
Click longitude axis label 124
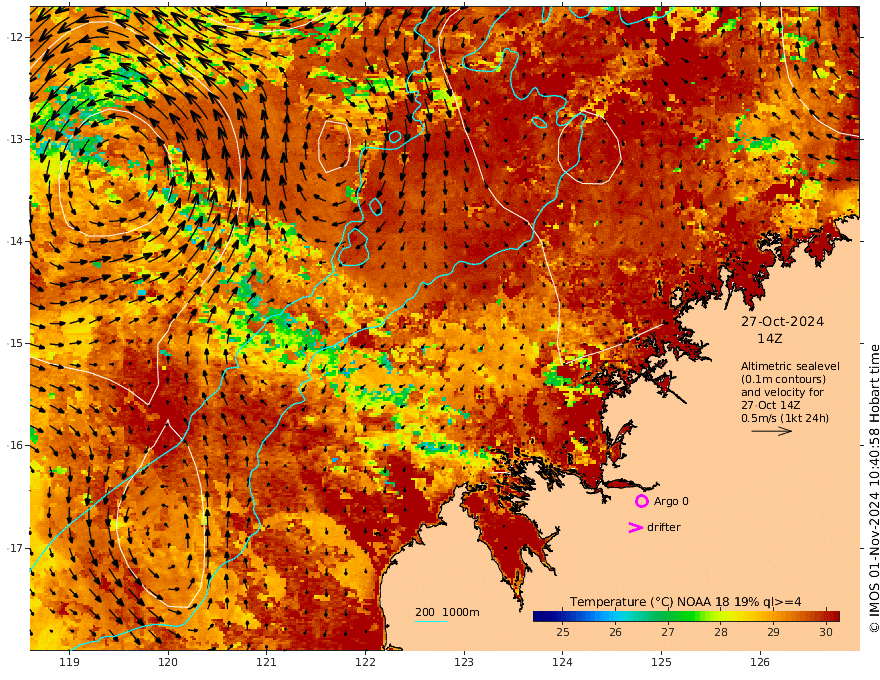pos(562,662)
